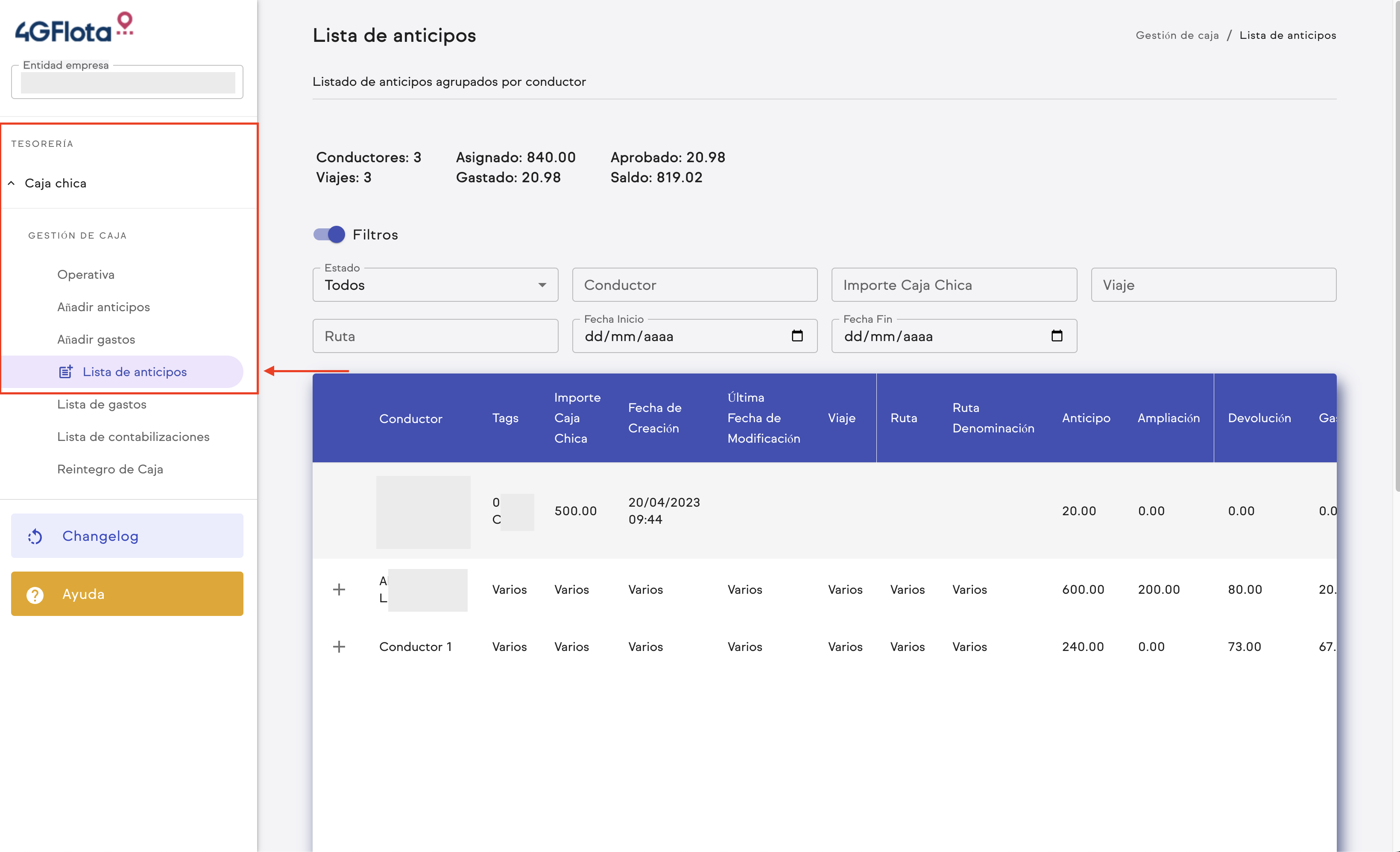Select Operativa in the sidebar menu
The height and width of the screenshot is (852, 1400).
pyautogui.click(x=86, y=274)
